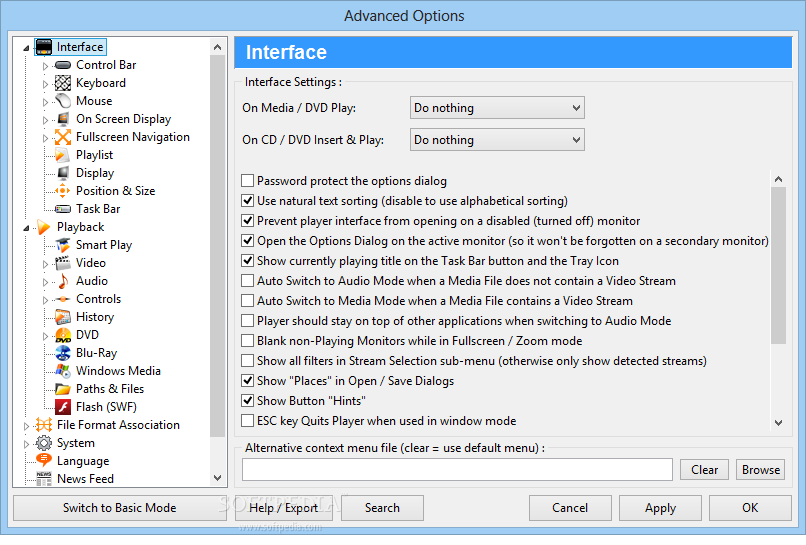Viewport: 806px width, 545px height.
Task: Click the checkbox list scroll down arrow
Action: [778, 423]
